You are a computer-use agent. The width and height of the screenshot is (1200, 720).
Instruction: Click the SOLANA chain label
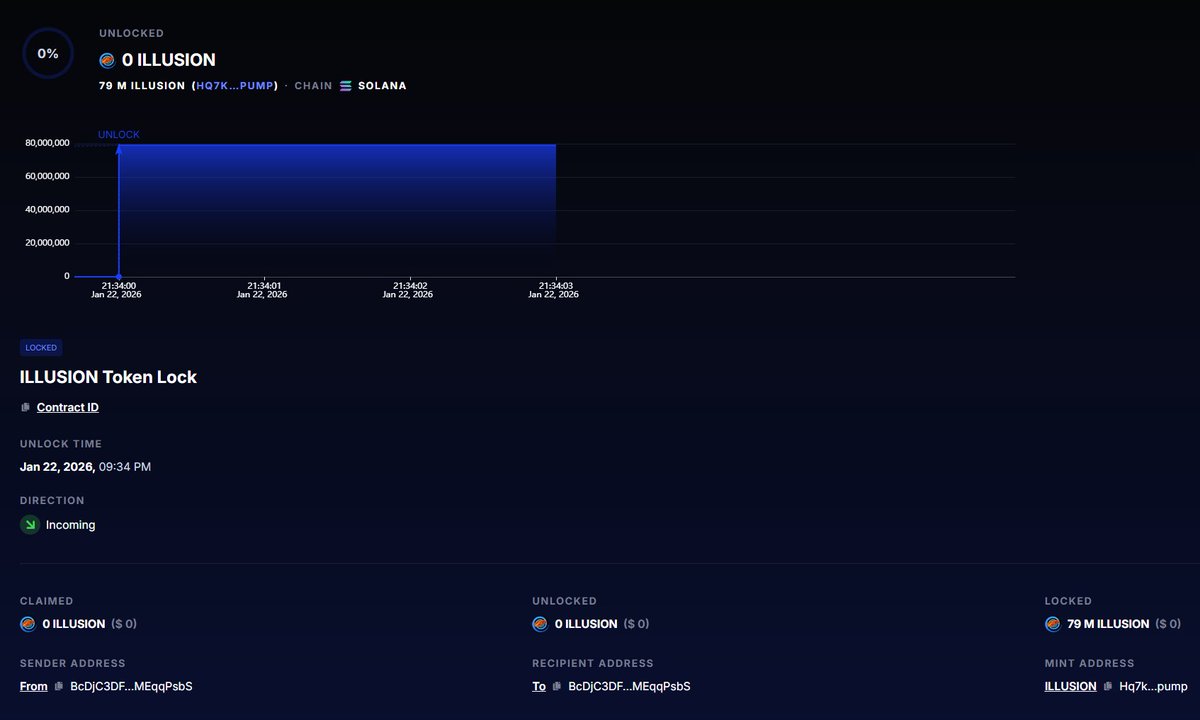coord(382,86)
